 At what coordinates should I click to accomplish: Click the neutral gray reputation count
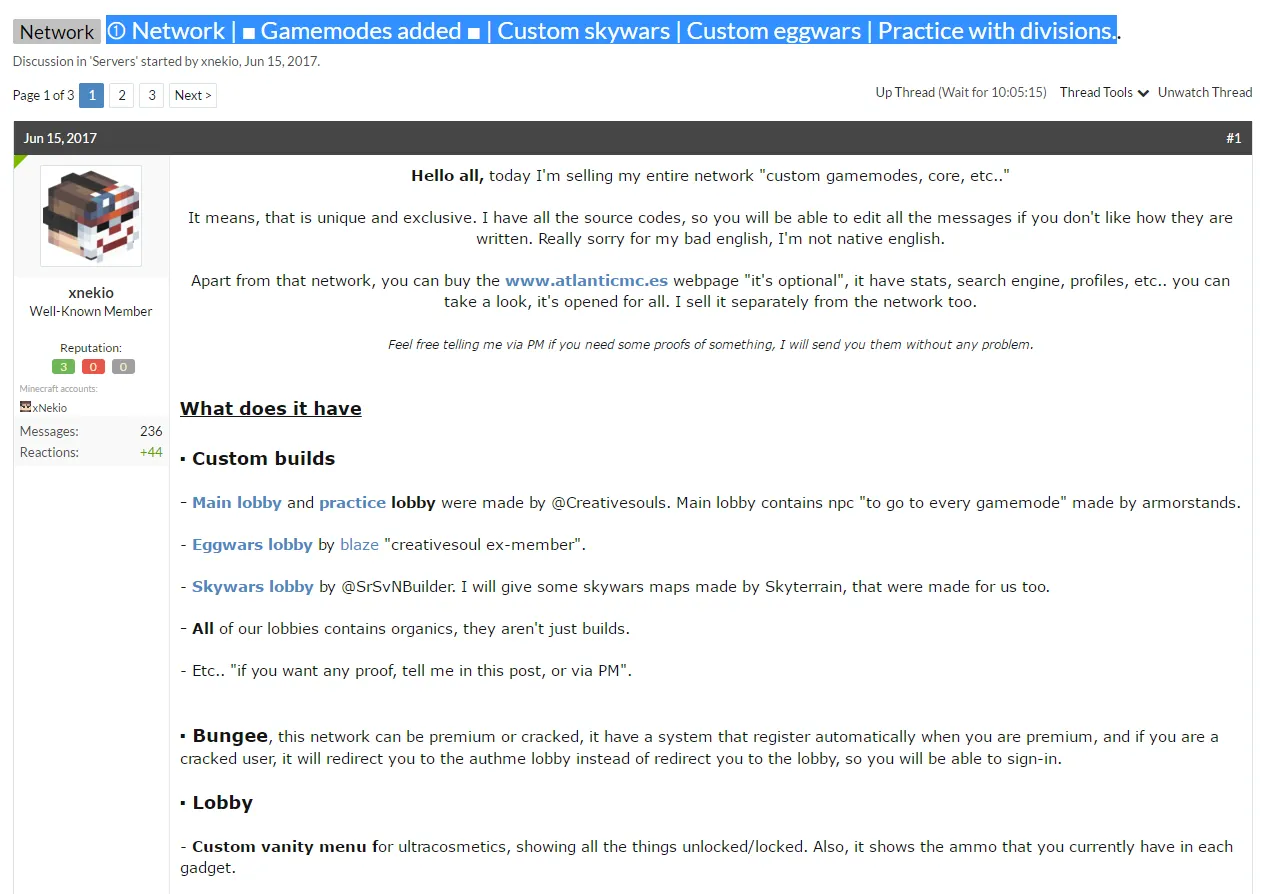[x=123, y=367]
